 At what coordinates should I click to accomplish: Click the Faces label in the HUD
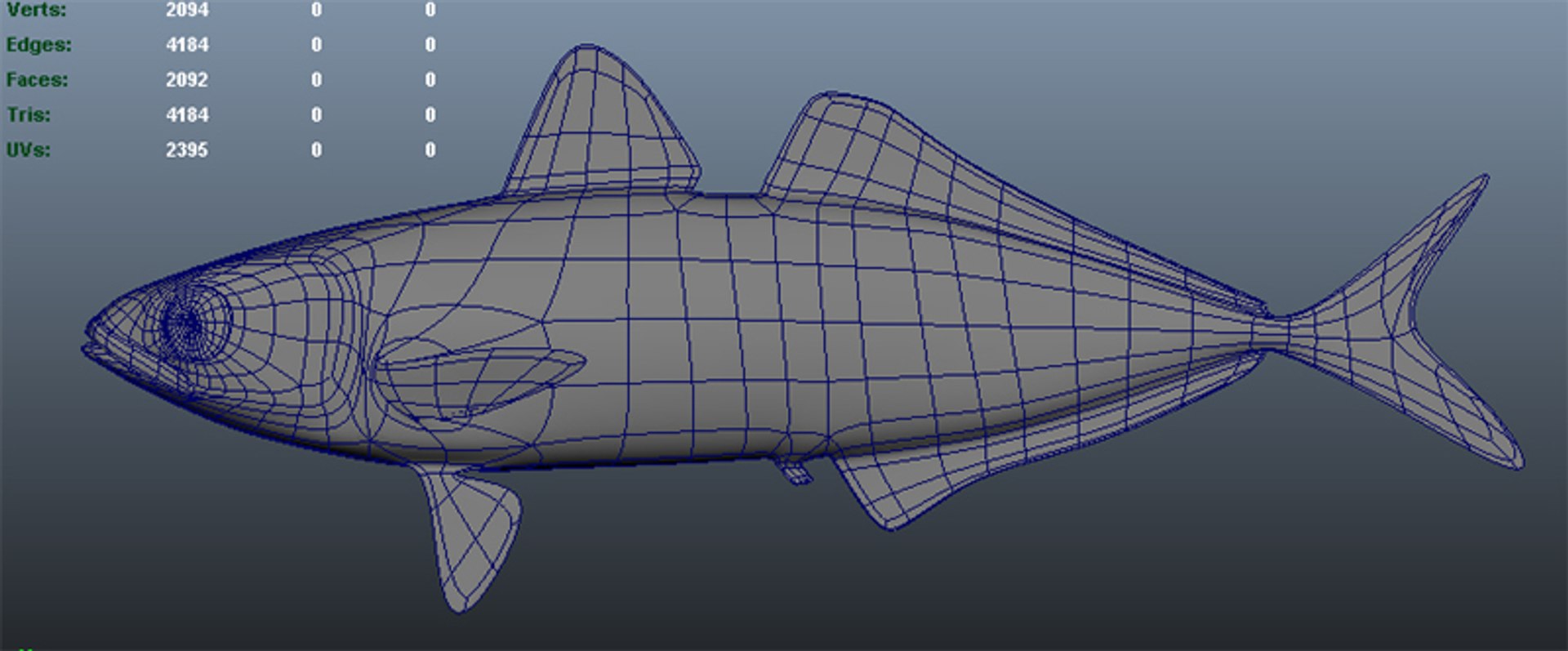(x=37, y=80)
